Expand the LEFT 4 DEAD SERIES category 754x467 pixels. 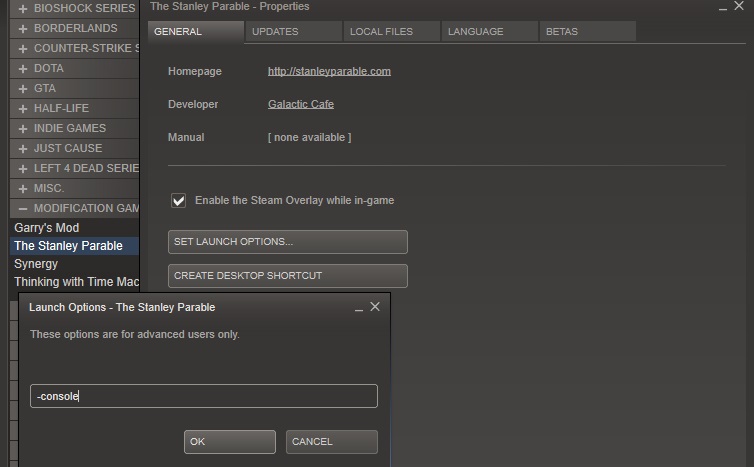pos(23,169)
